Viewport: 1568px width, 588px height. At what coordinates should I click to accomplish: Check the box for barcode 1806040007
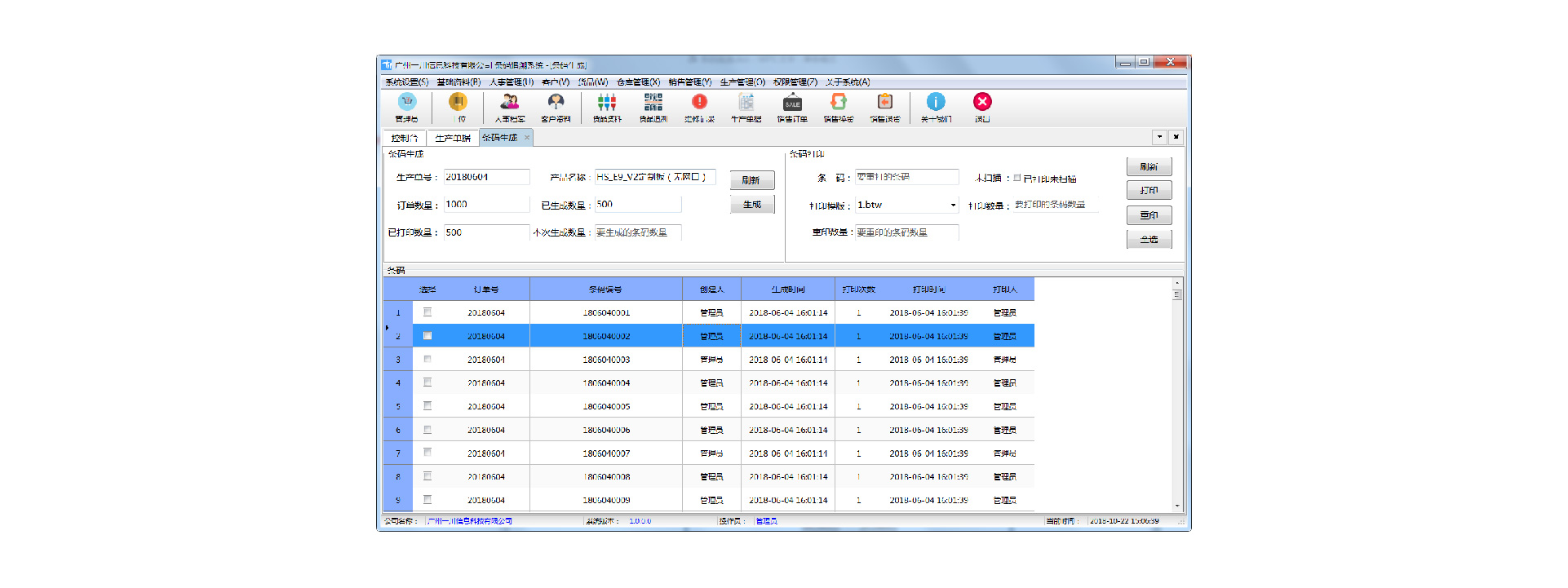[427, 453]
